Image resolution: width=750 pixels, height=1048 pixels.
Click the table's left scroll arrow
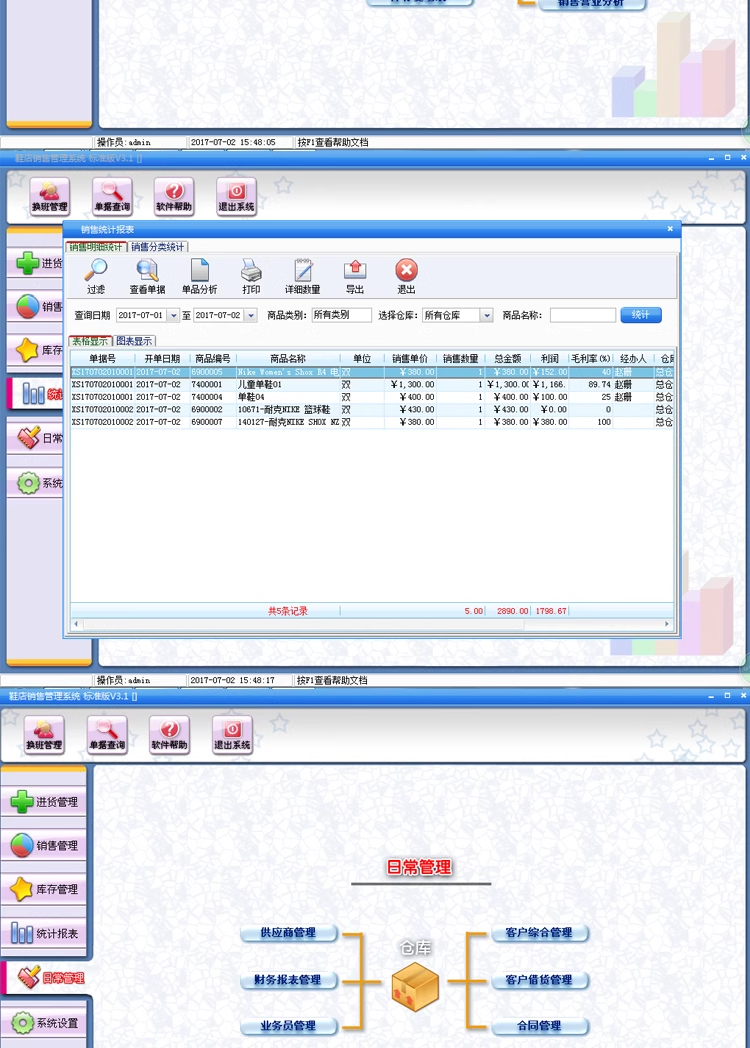point(76,624)
